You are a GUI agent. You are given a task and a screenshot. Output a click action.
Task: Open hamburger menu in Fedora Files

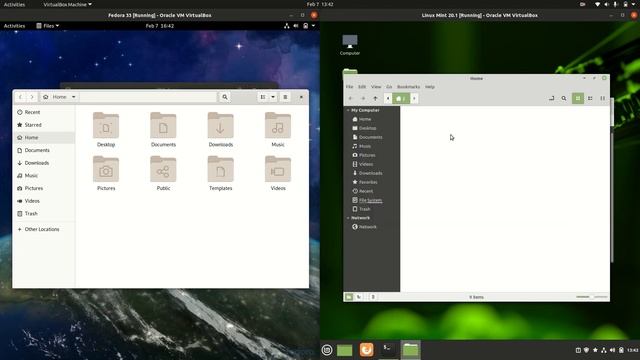coord(285,97)
